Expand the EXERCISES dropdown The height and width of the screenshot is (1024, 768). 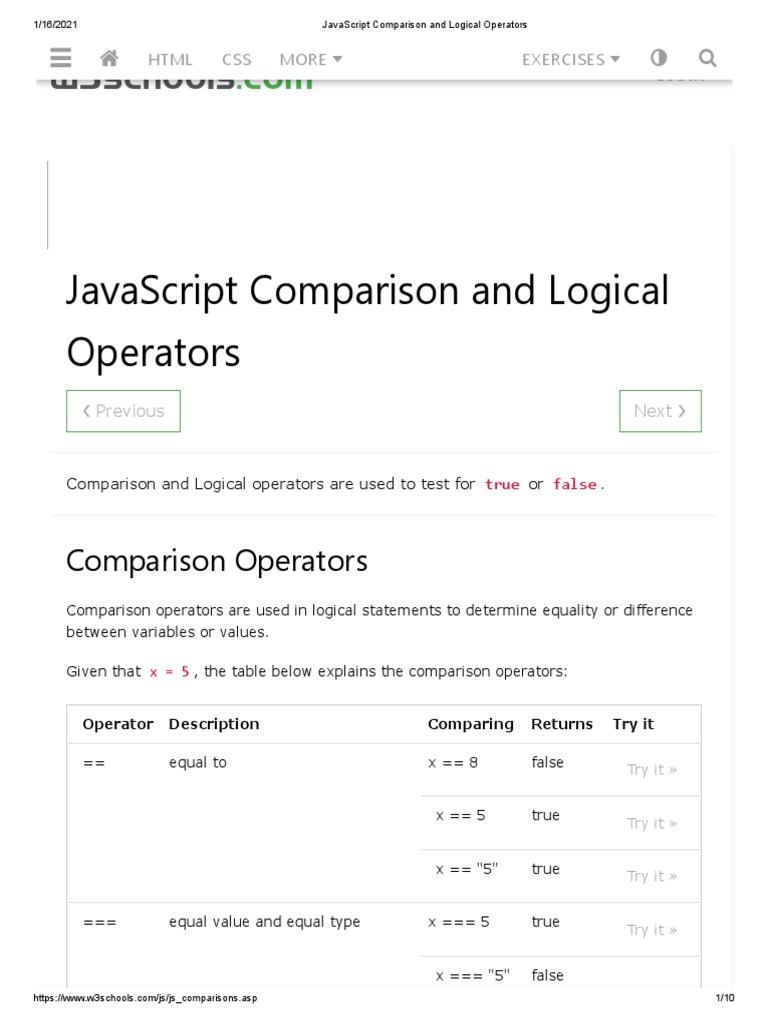click(x=571, y=60)
